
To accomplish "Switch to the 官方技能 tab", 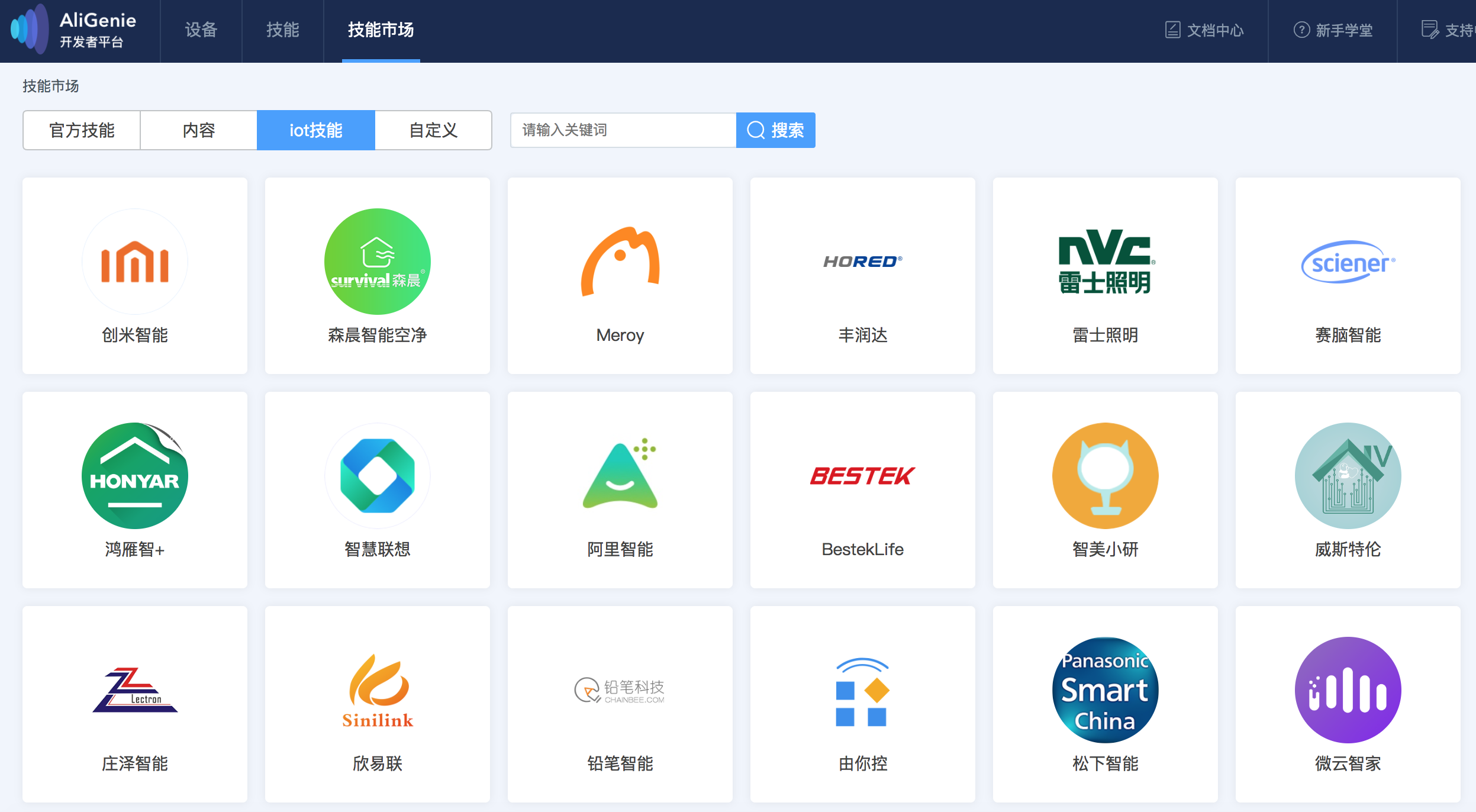I will (82, 130).
